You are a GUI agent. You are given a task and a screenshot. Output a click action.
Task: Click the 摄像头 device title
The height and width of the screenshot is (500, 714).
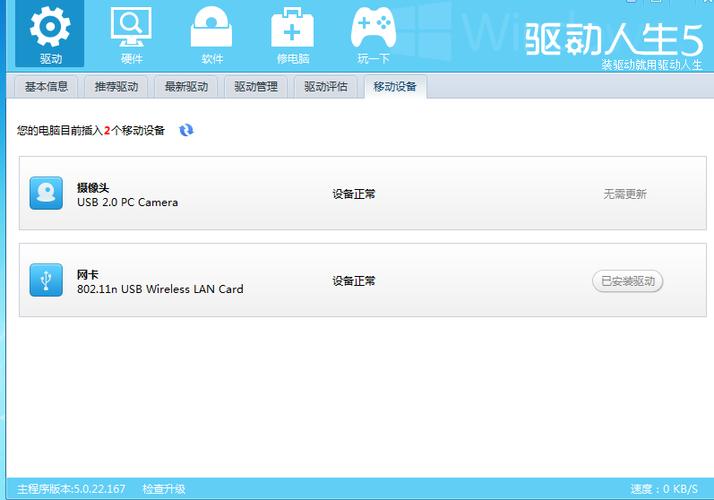pos(93,188)
